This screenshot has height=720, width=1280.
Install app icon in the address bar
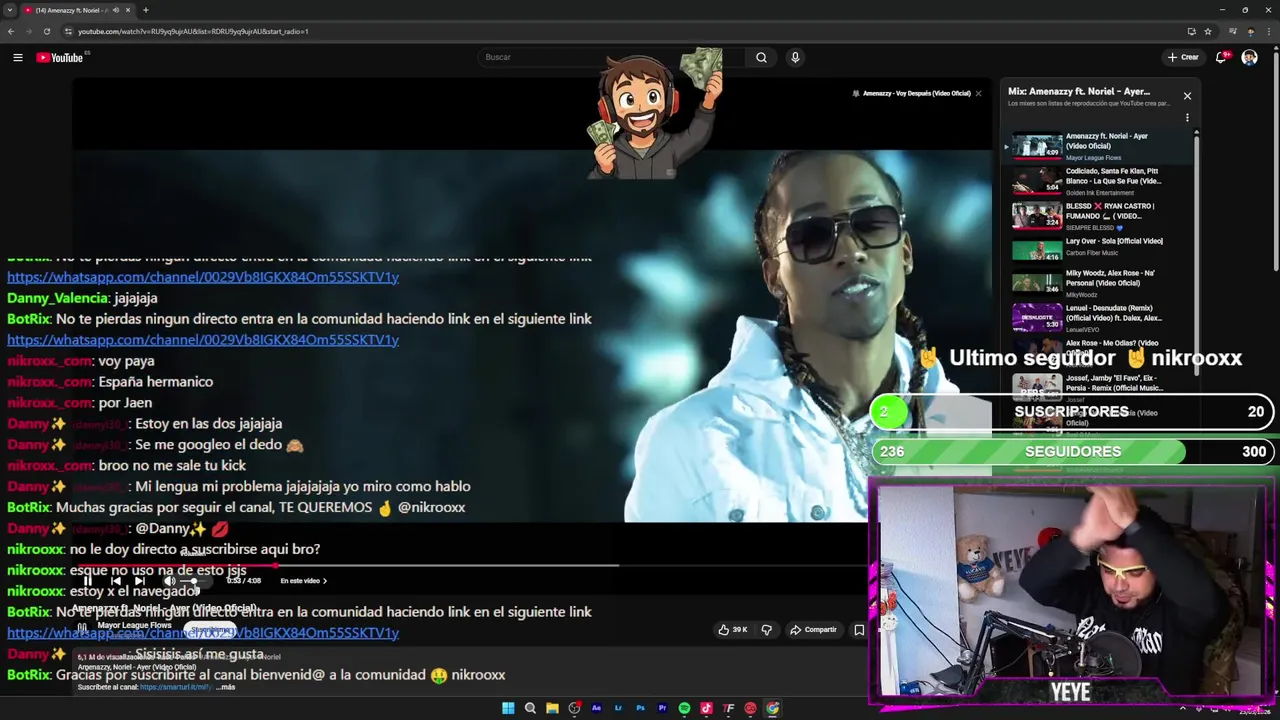(x=1191, y=31)
